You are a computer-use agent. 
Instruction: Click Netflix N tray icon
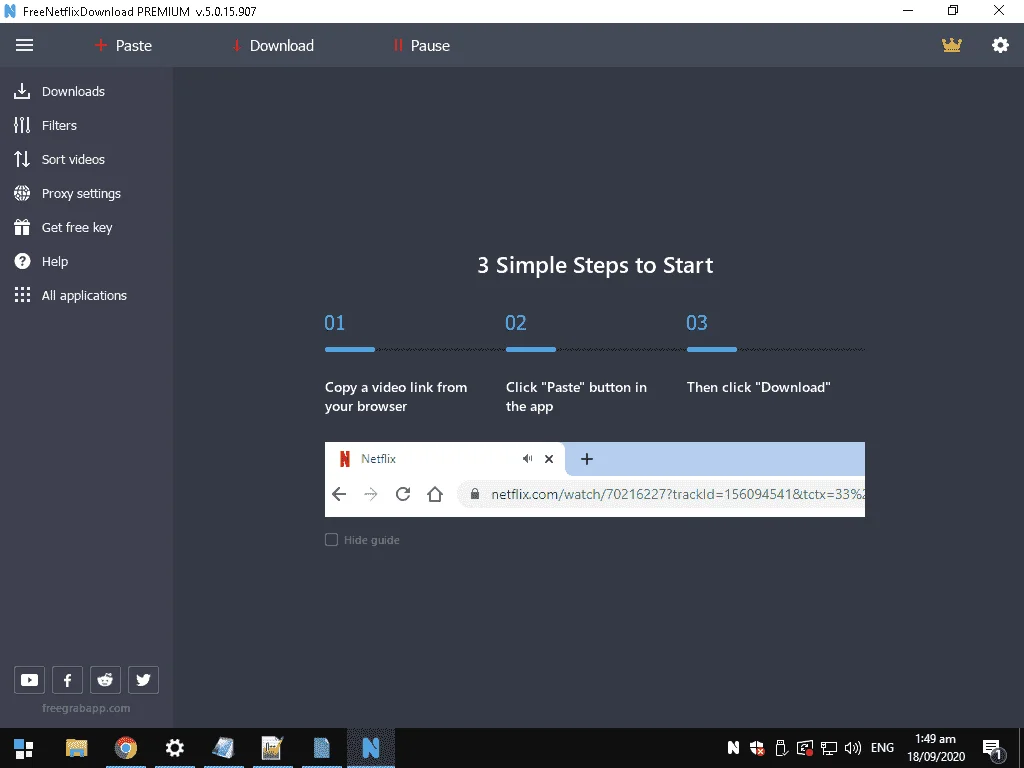733,748
